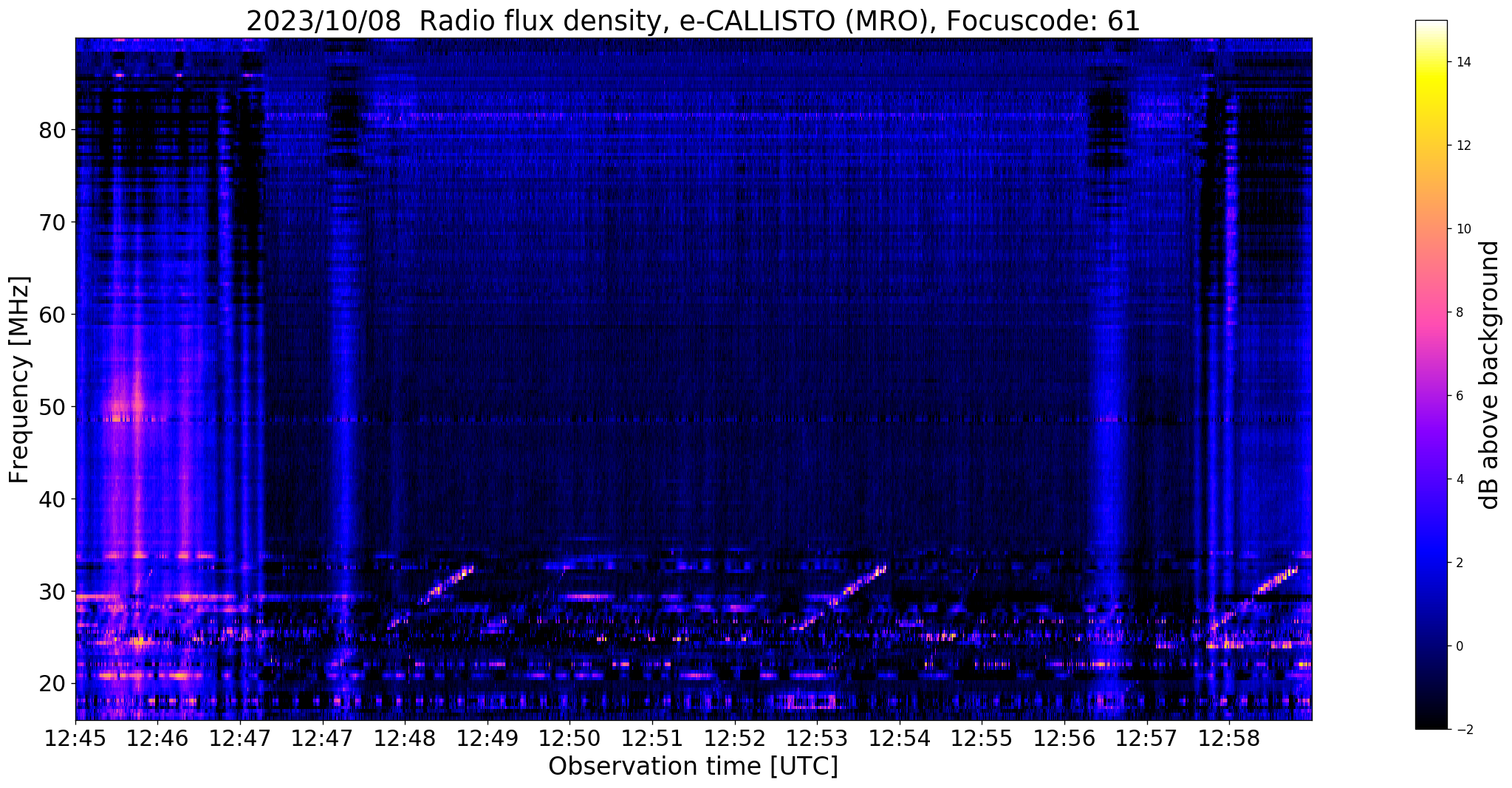Click the 60 MHz frequency tick label

52,315
